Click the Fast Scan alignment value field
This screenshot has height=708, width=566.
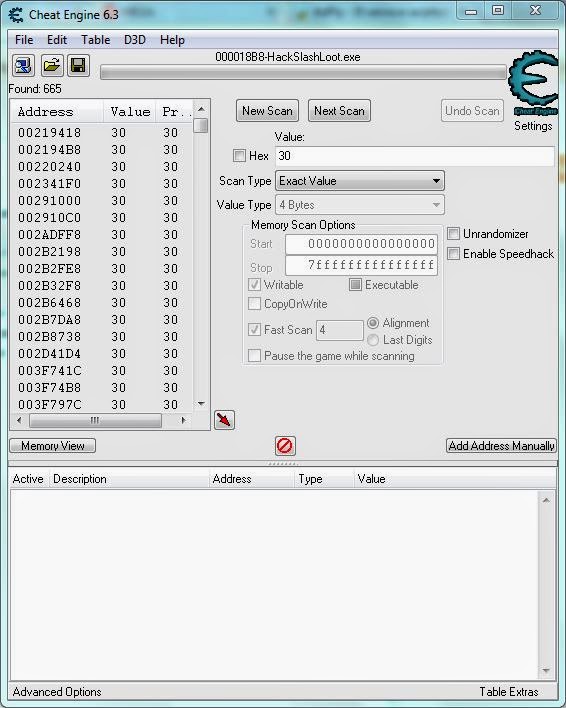click(340, 330)
